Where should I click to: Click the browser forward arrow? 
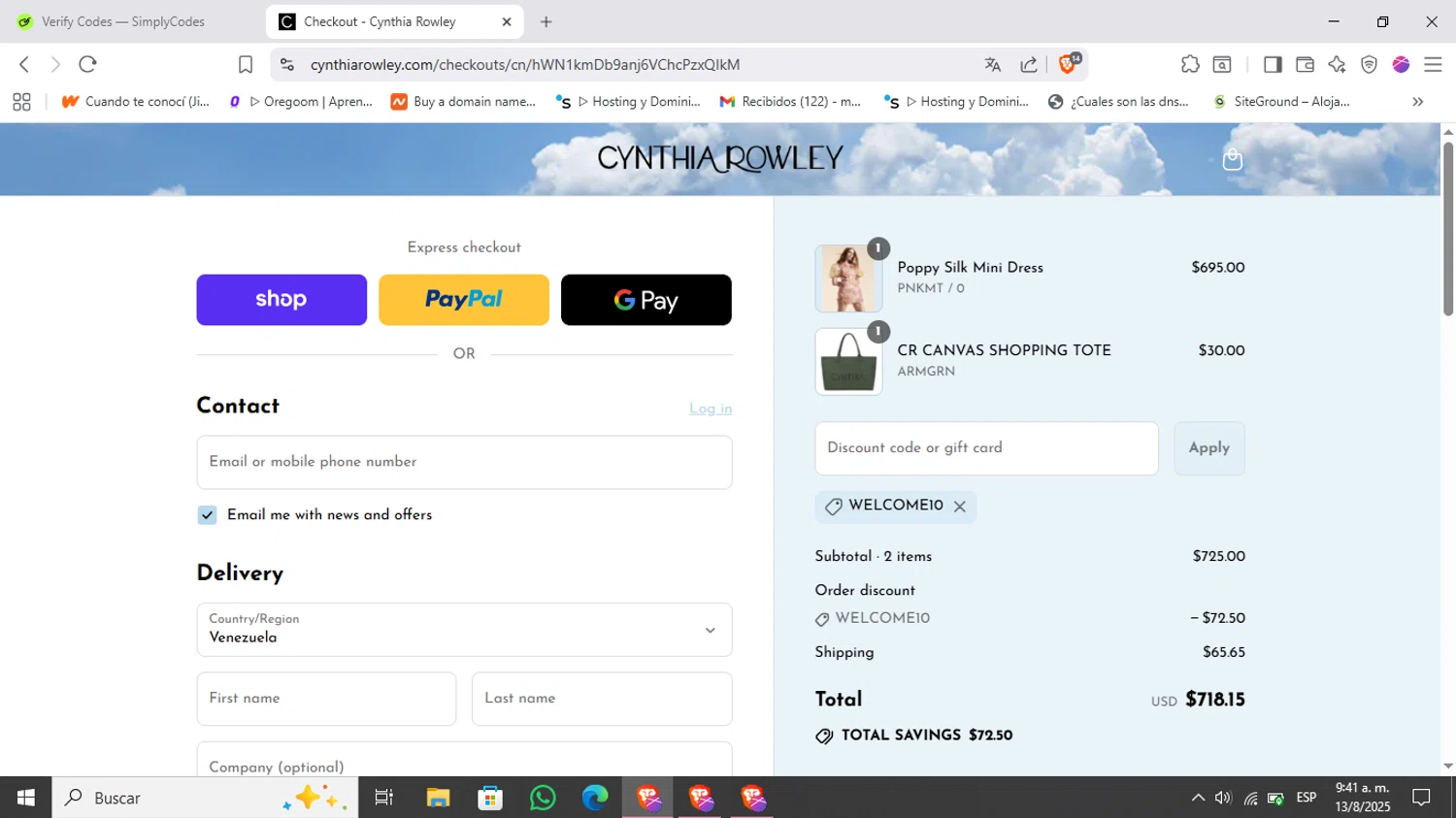tap(55, 64)
